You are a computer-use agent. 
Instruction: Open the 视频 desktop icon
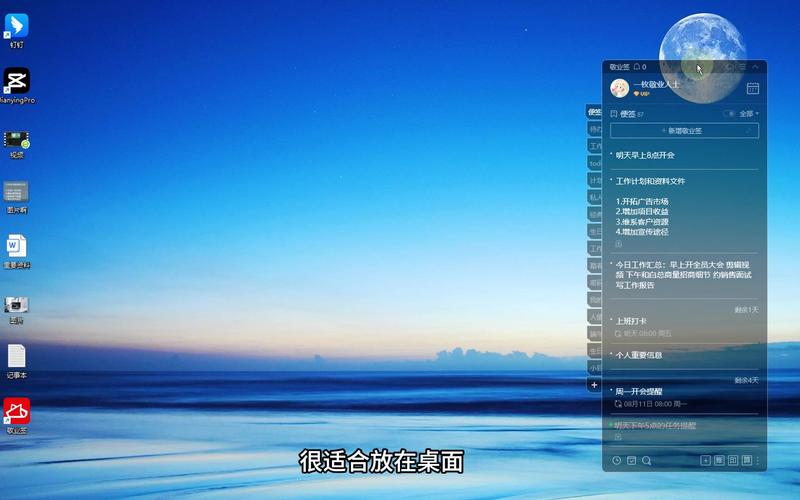[16, 144]
